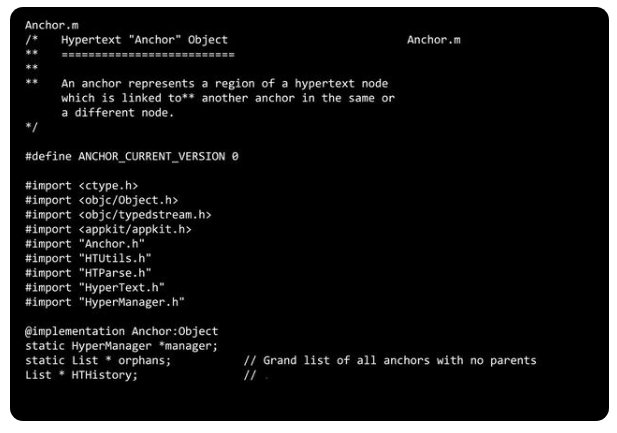
Task: Click the "Anchor.h" import line
Action: 85,244
